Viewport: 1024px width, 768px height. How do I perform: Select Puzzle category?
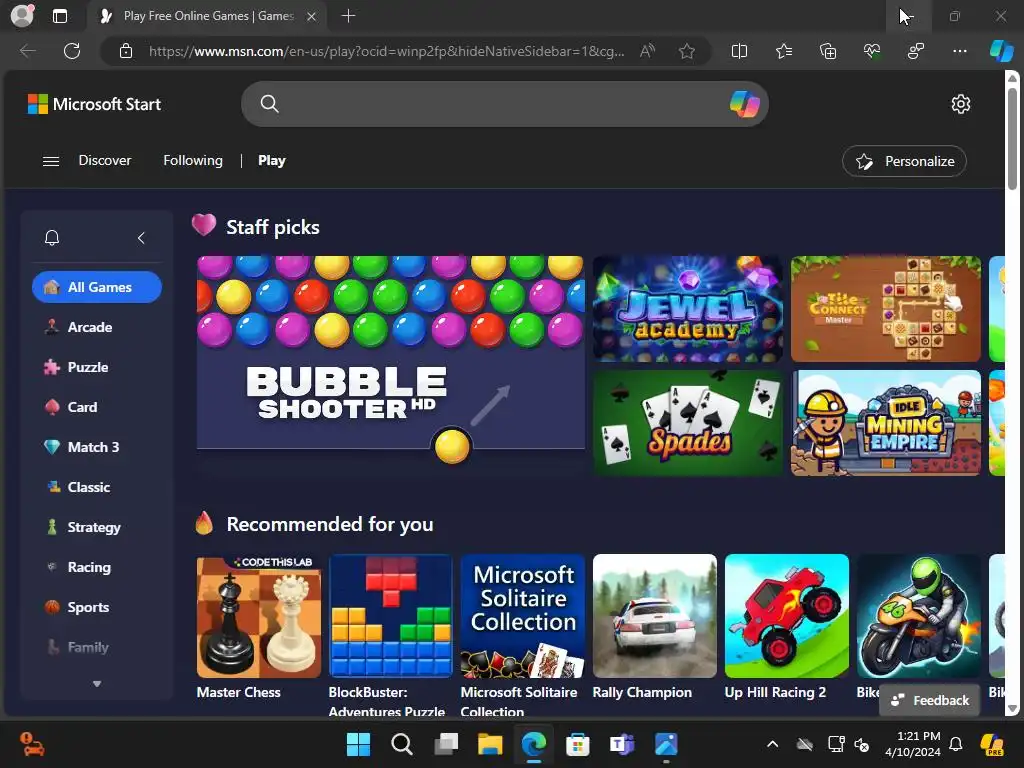coord(97,367)
